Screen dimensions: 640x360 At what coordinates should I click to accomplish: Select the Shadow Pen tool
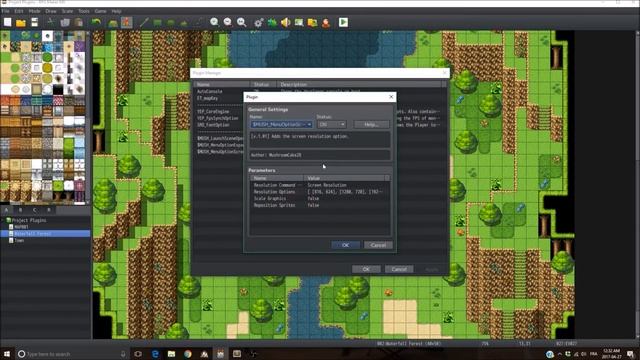[x=198, y=22]
